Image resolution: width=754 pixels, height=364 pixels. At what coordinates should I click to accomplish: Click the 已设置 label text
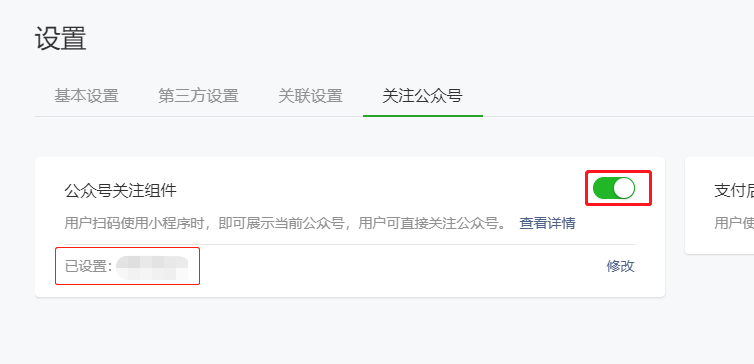pos(88,266)
